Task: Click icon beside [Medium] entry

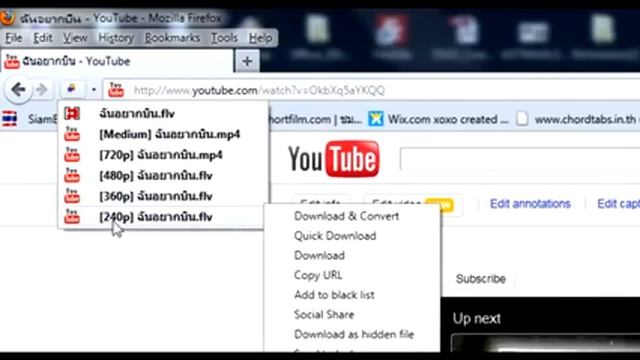Action: pyautogui.click(x=72, y=134)
